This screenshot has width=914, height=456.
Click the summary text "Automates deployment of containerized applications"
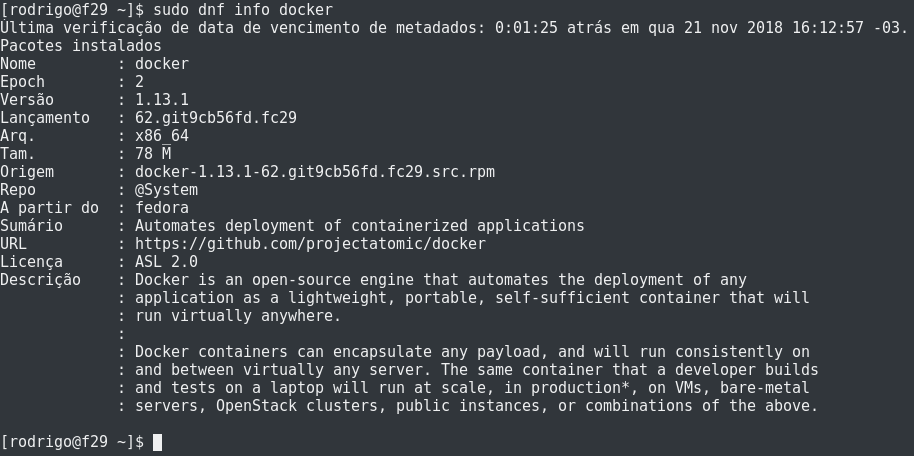click(x=360, y=226)
